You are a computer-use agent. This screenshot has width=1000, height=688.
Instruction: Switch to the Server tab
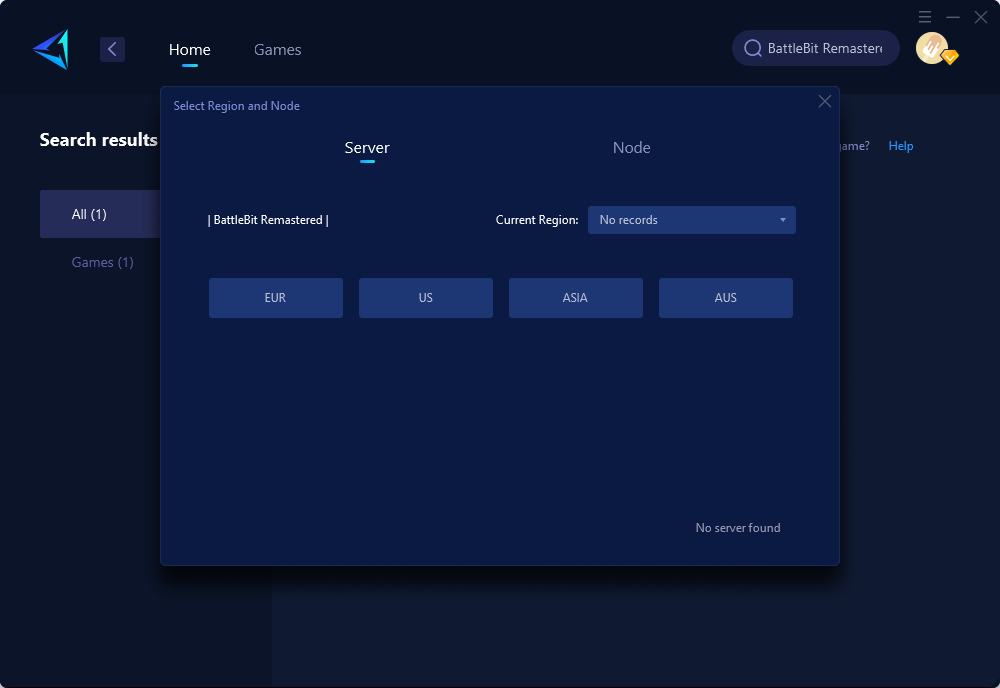(367, 148)
